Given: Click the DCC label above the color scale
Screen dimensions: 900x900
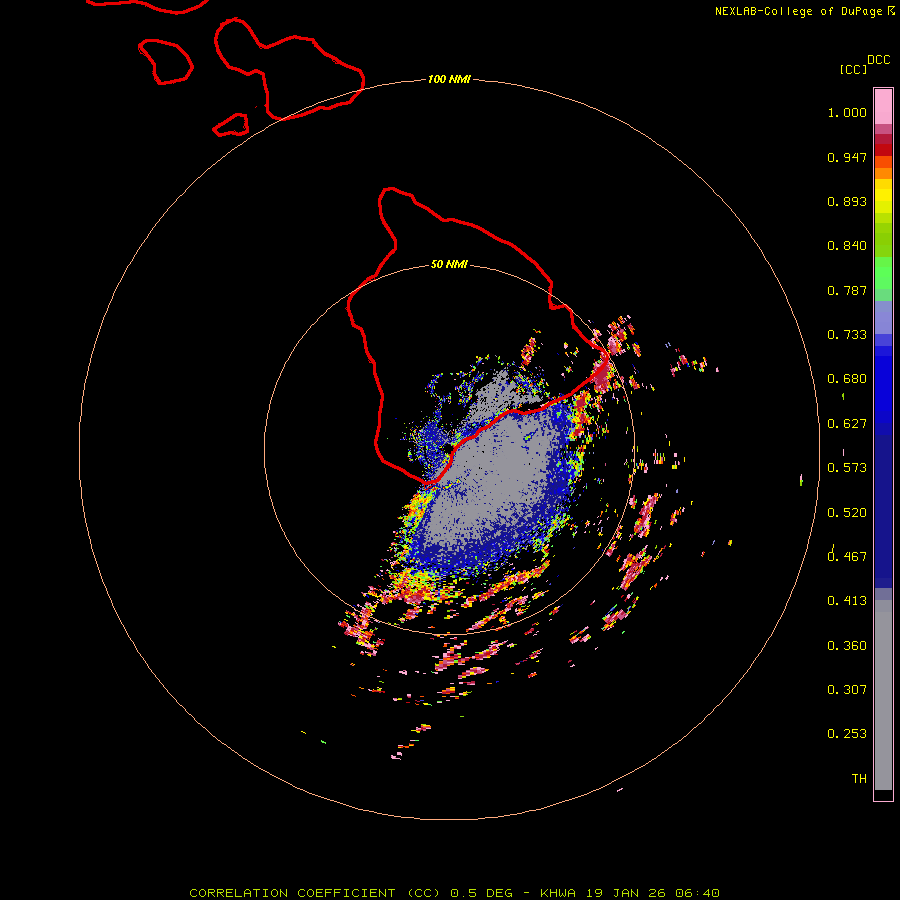Looking at the screenshot, I should pyautogui.click(x=878, y=60).
